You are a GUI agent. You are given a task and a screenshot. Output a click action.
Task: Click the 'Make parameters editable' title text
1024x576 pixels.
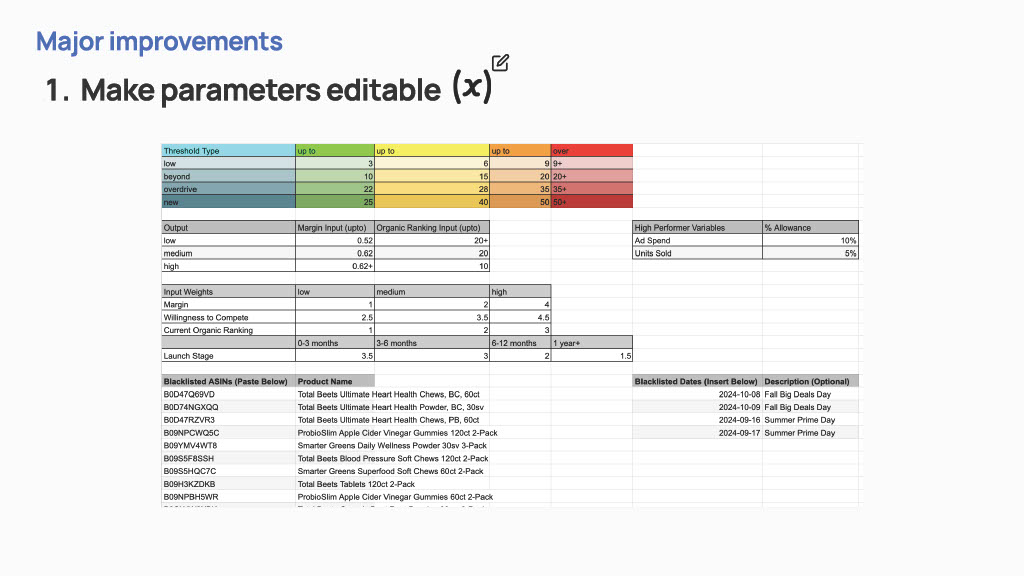coord(261,90)
